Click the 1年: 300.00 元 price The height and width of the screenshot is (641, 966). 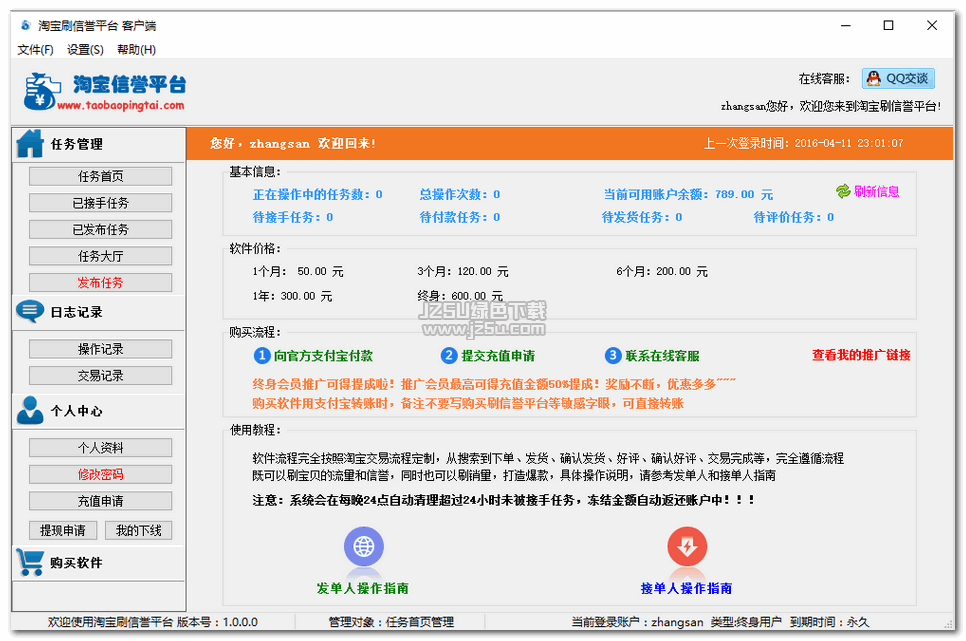point(292,296)
